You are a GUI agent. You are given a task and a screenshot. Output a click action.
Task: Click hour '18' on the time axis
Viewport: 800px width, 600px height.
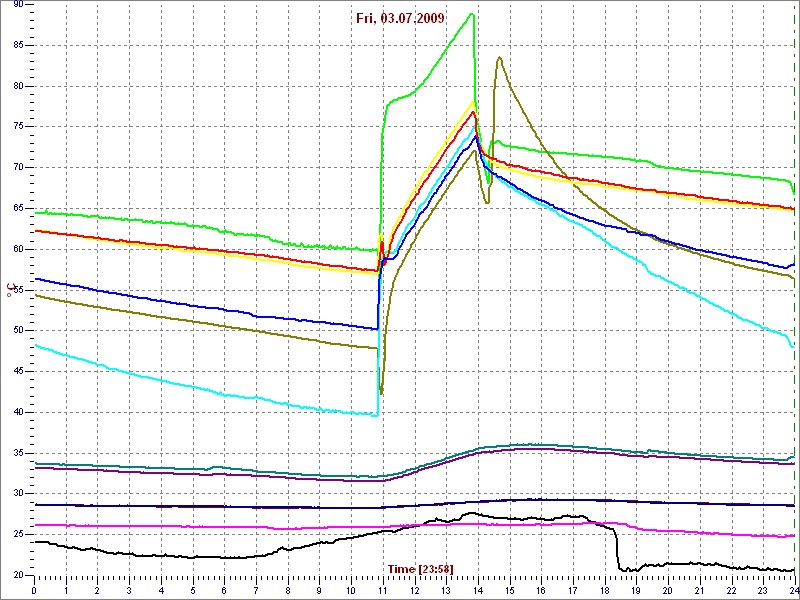[x=605, y=589]
